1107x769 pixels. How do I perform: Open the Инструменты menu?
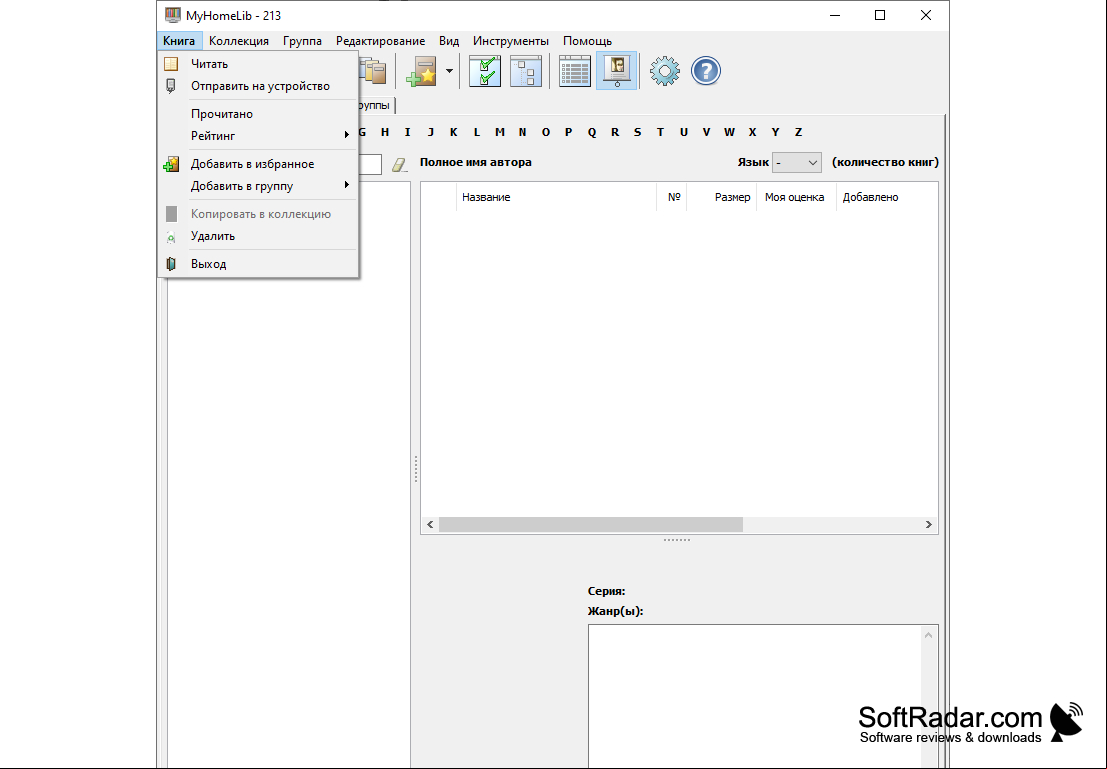click(511, 41)
